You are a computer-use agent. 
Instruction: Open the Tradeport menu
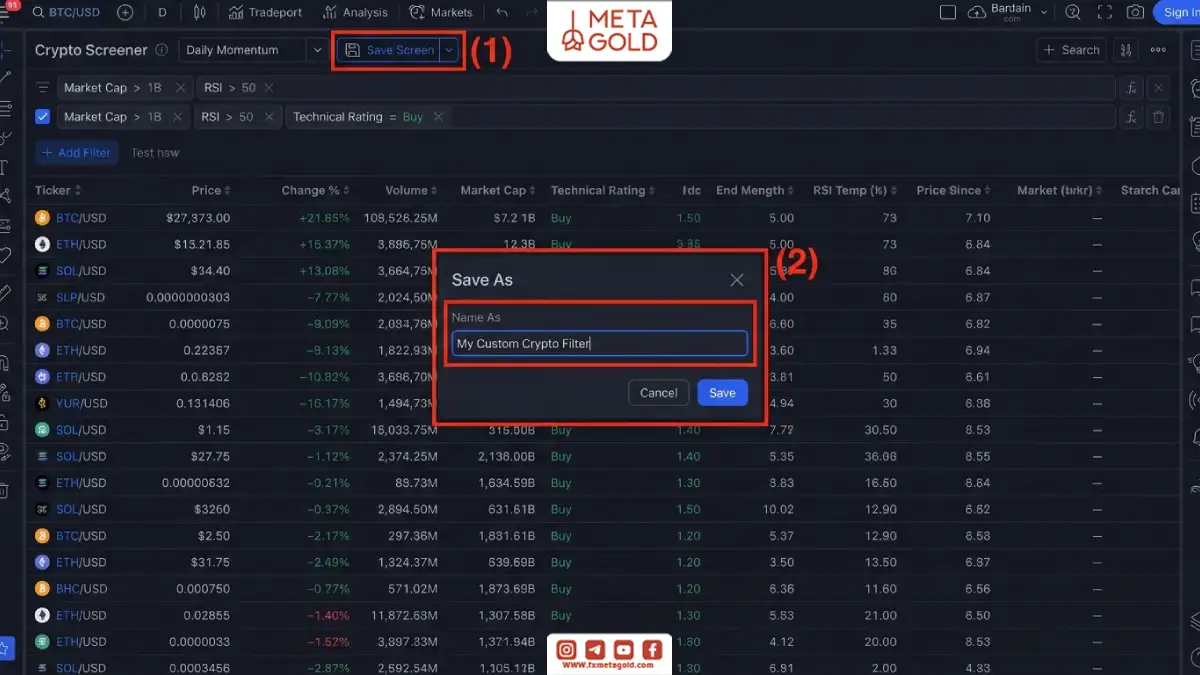click(265, 13)
